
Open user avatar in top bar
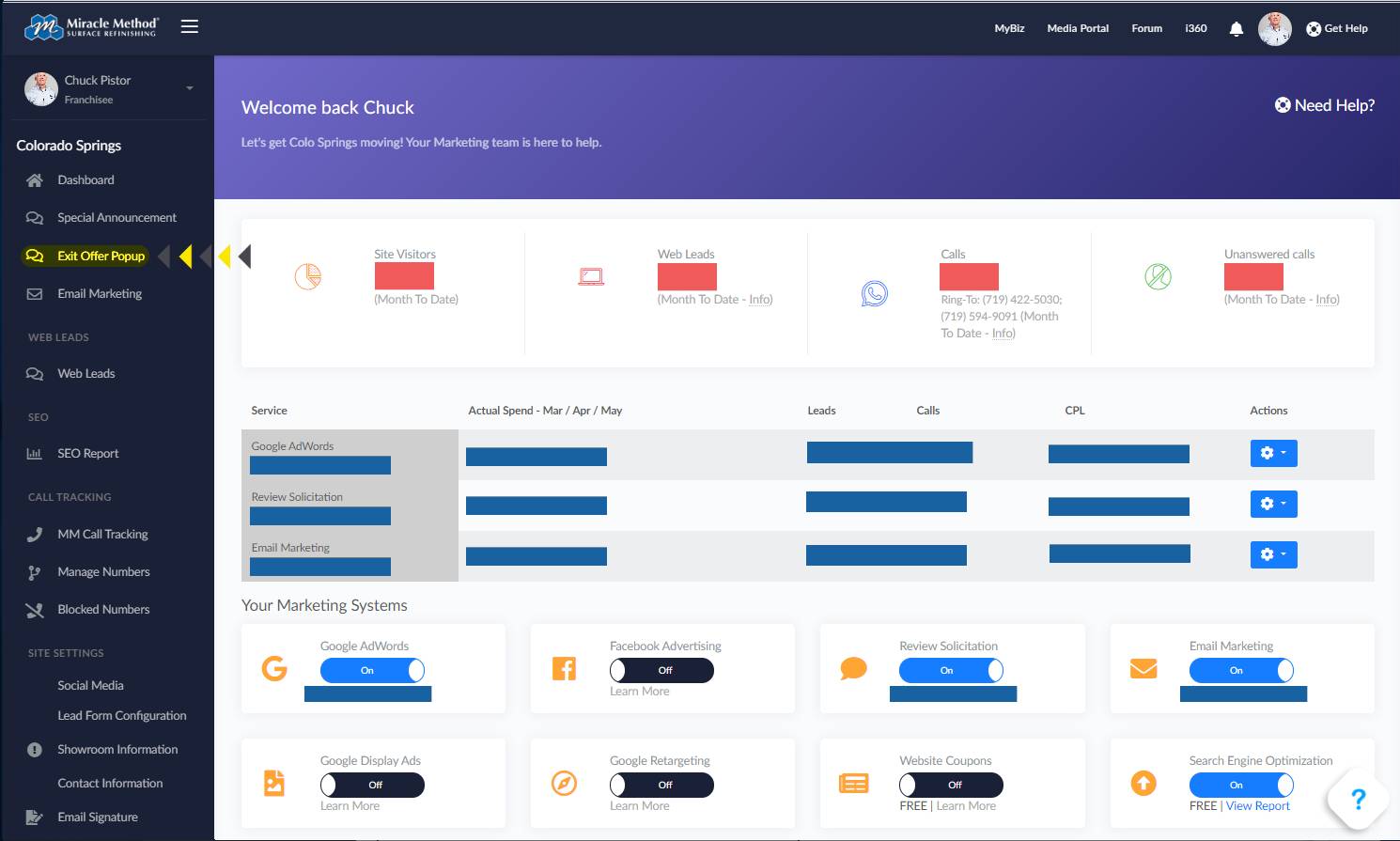[1274, 29]
